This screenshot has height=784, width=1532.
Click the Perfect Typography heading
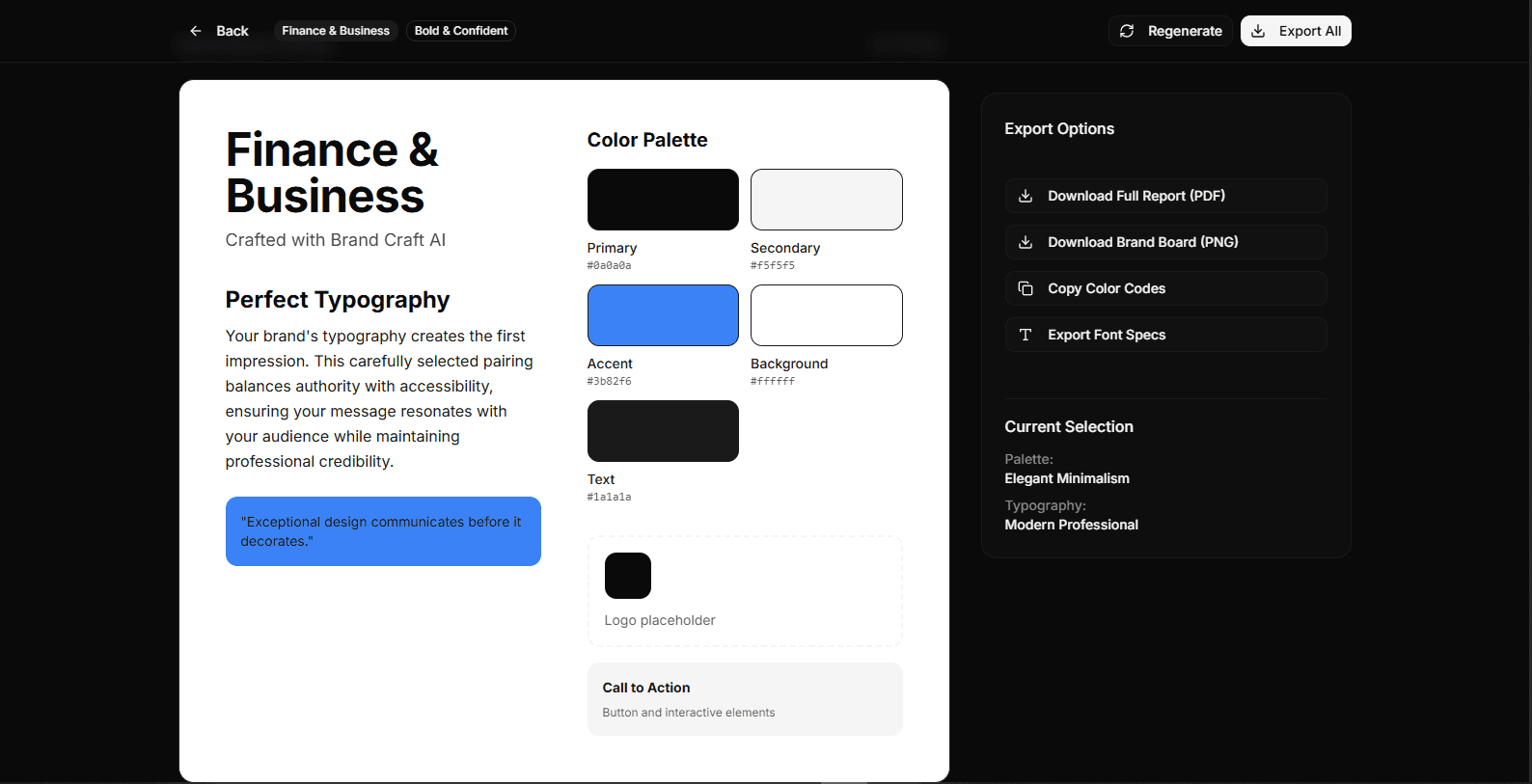click(338, 300)
